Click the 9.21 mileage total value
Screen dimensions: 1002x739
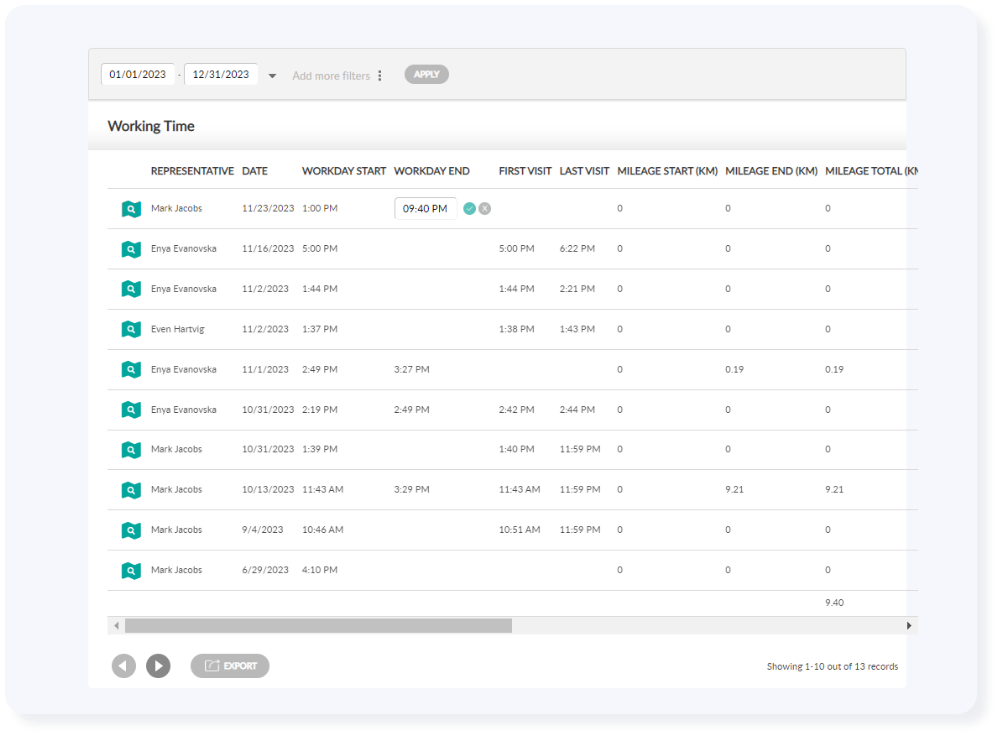click(x=834, y=490)
